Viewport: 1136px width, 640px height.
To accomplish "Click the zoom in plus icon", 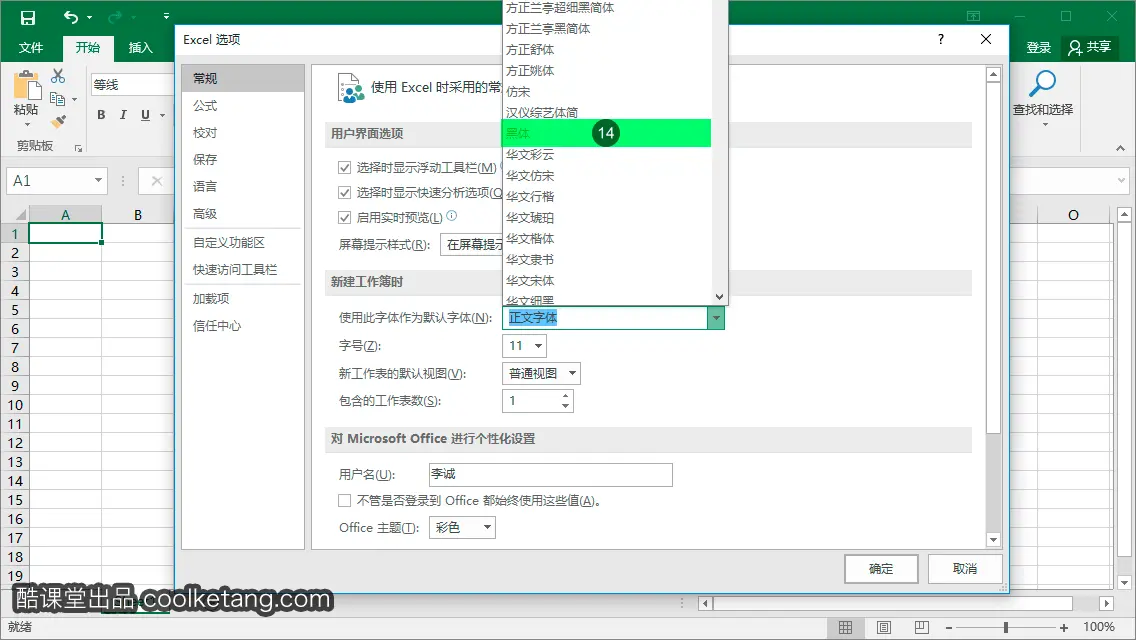I will [x=1064, y=628].
